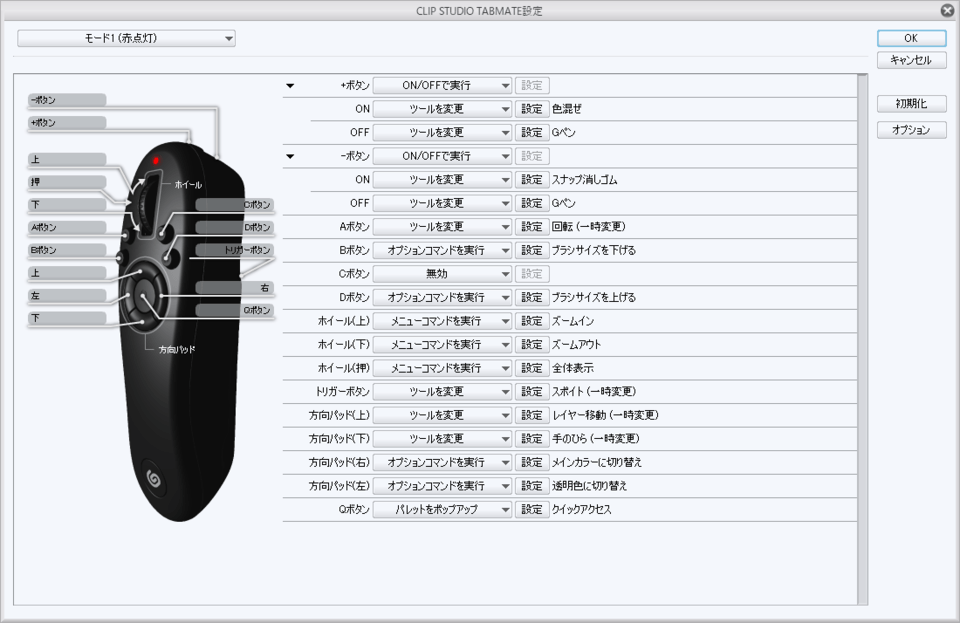Open the モード1 (赤点灯) mode dropdown

point(126,38)
